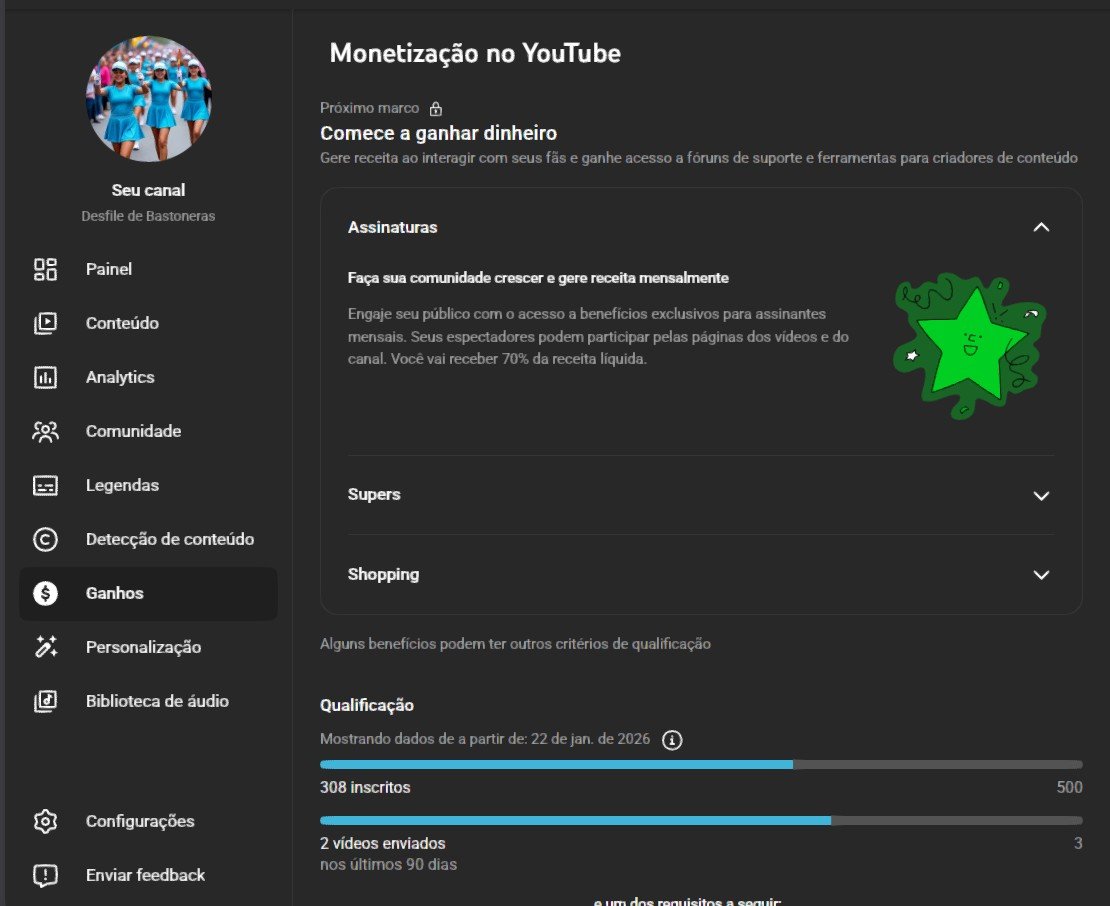This screenshot has width=1110, height=906.
Task: Click the 2 vídeos enviados text
Action: tap(382, 843)
